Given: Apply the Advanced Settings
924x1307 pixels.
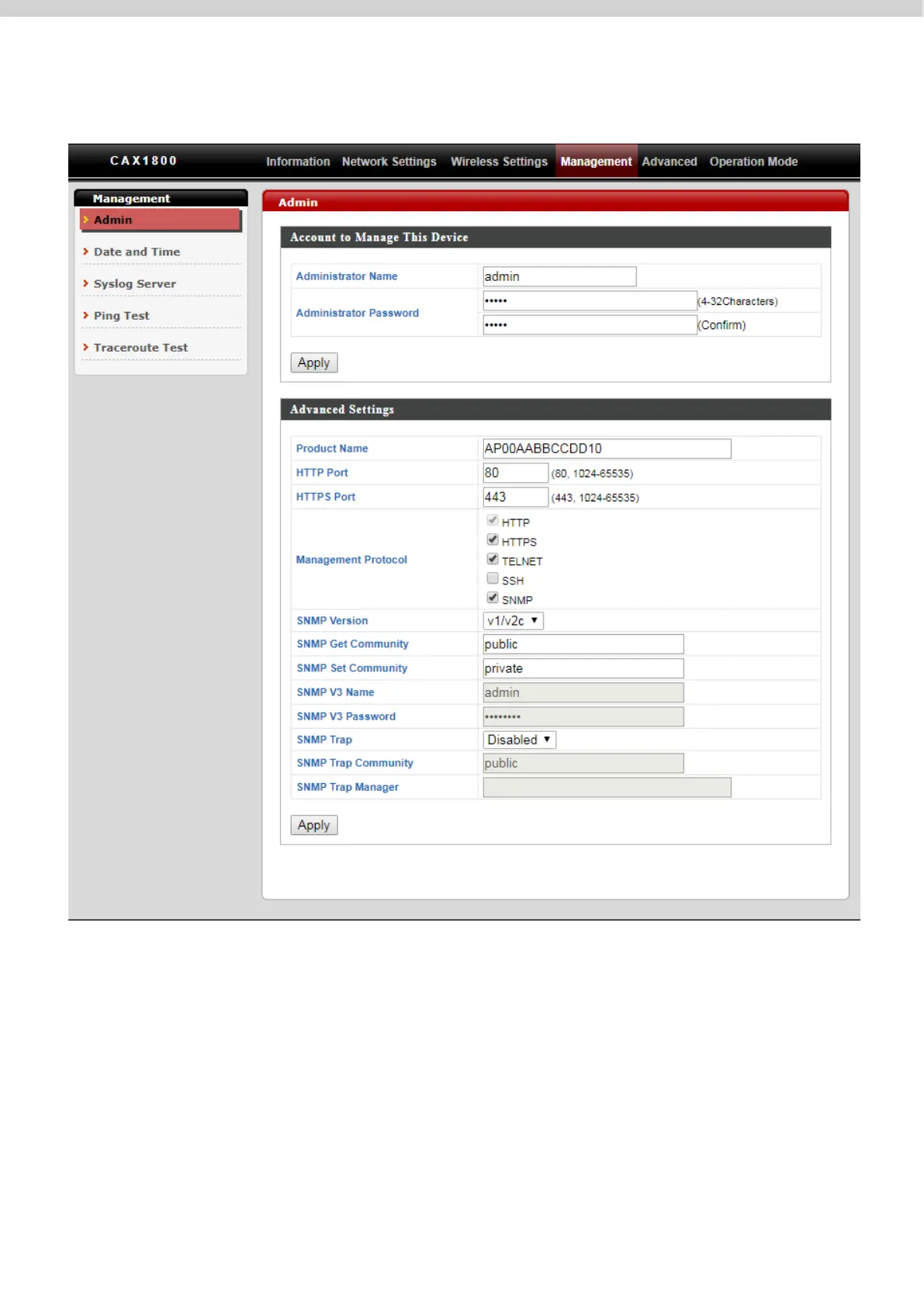Looking at the screenshot, I should [314, 825].
